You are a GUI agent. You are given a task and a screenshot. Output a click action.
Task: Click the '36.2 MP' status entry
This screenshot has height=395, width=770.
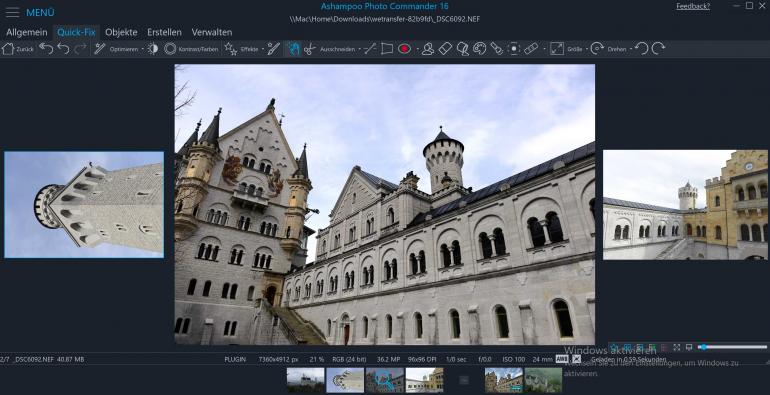click(388, 360)
